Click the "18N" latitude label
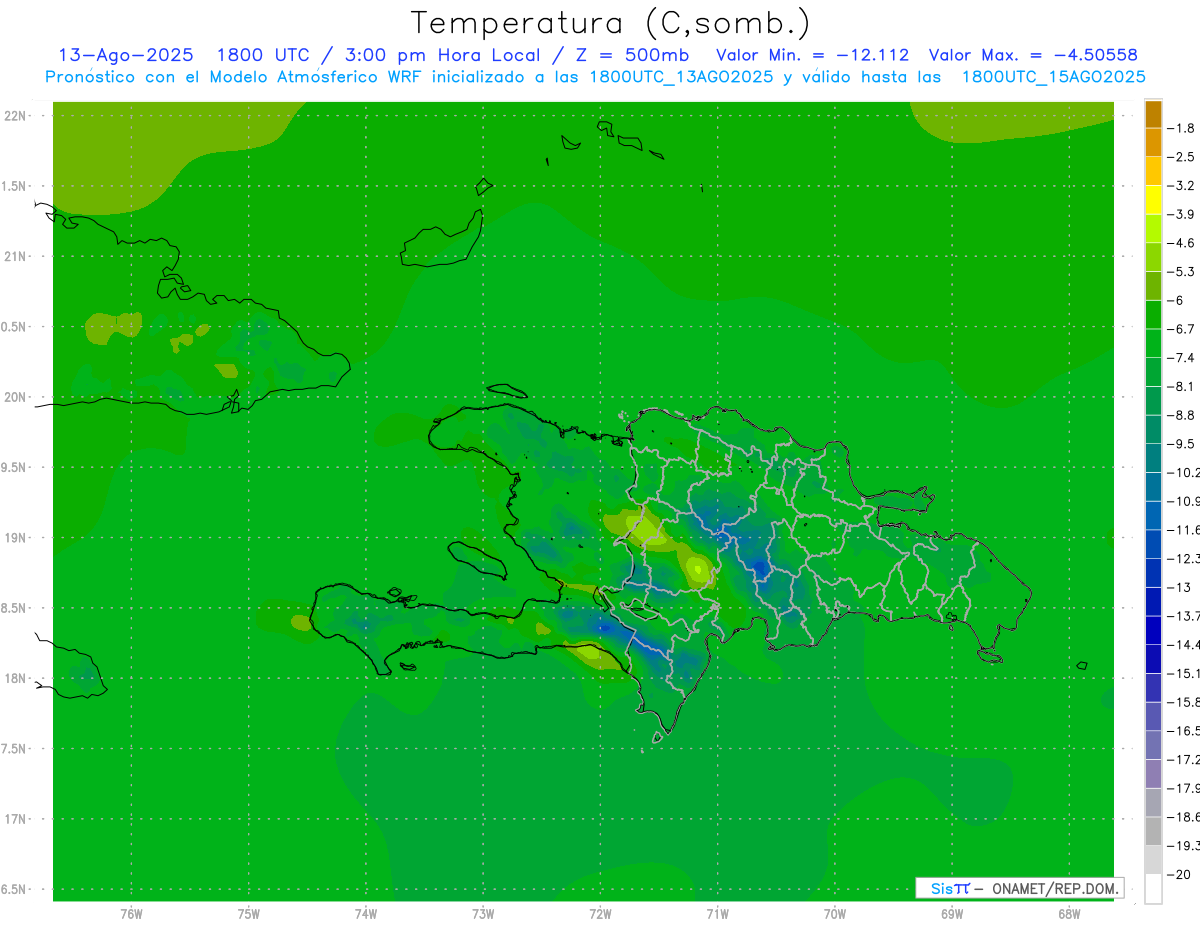This screenshot has height=927, width=1200. (17, 678)
